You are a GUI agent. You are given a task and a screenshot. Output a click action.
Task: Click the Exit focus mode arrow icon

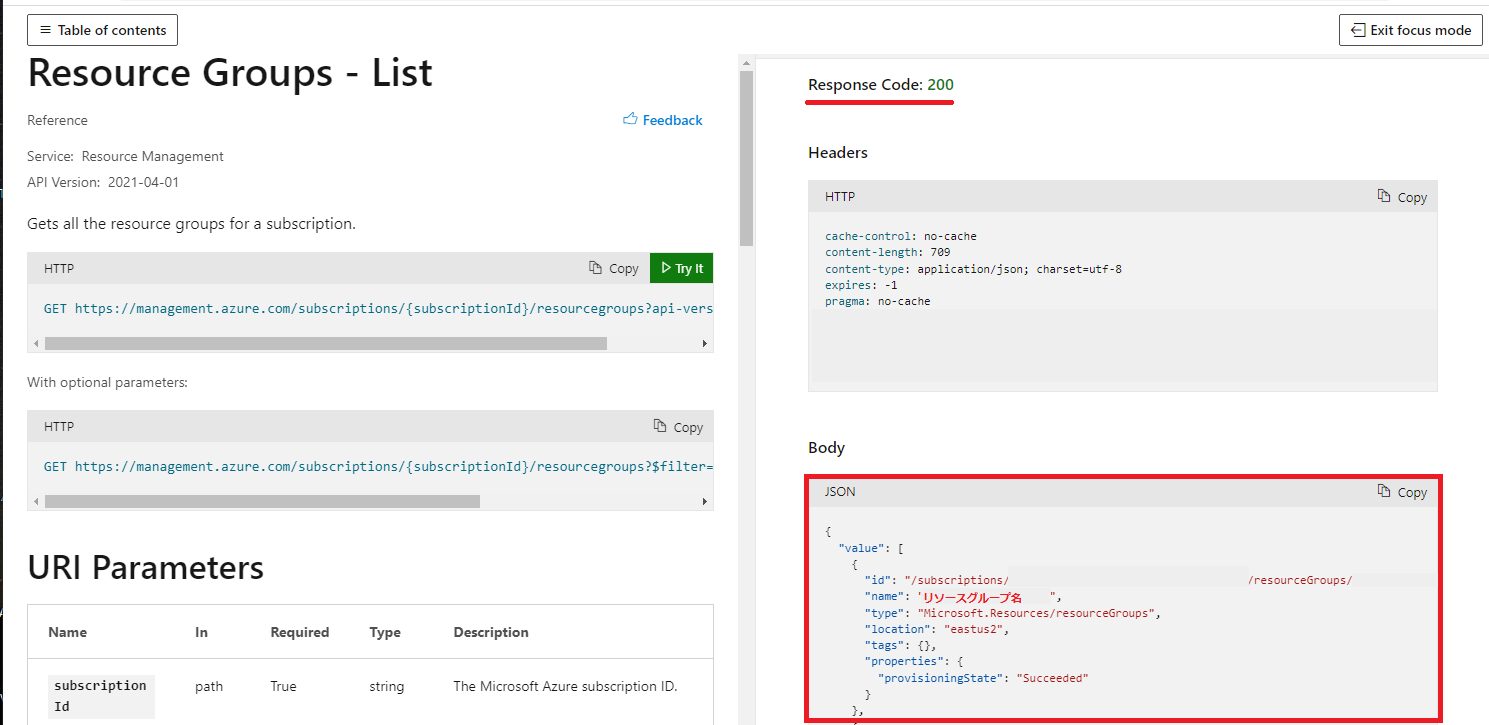(x=1358, y=30)
